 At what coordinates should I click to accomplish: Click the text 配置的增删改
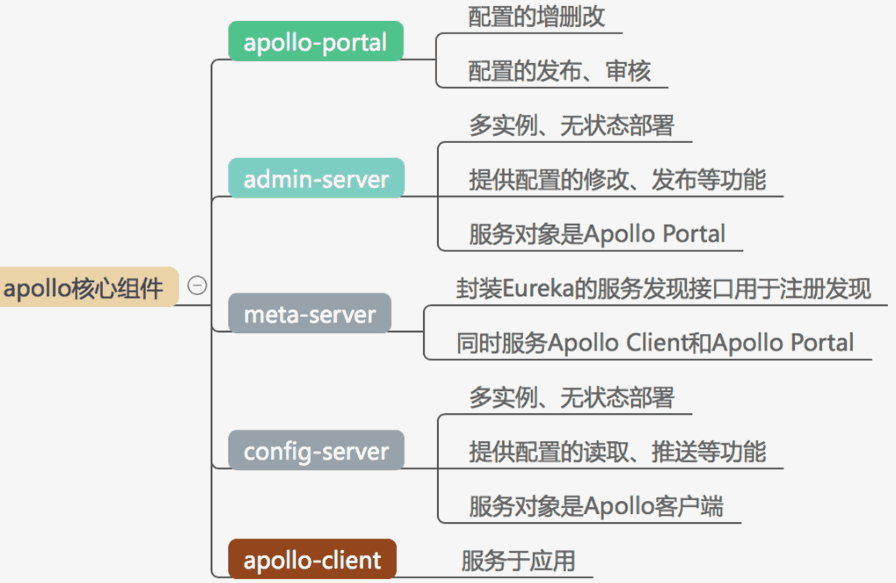coord(537,17)
